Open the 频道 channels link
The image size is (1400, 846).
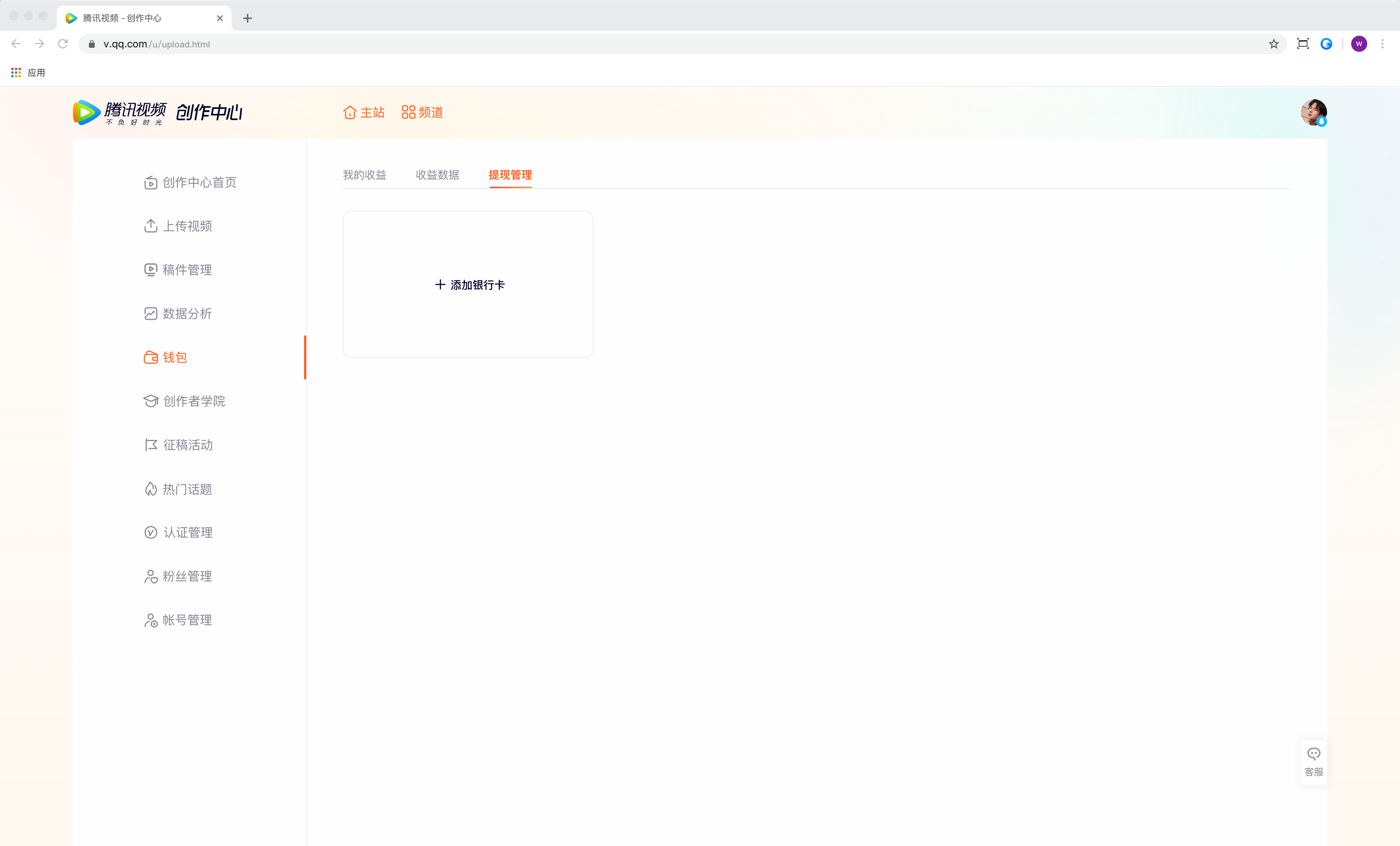click(x=422, y=113)
